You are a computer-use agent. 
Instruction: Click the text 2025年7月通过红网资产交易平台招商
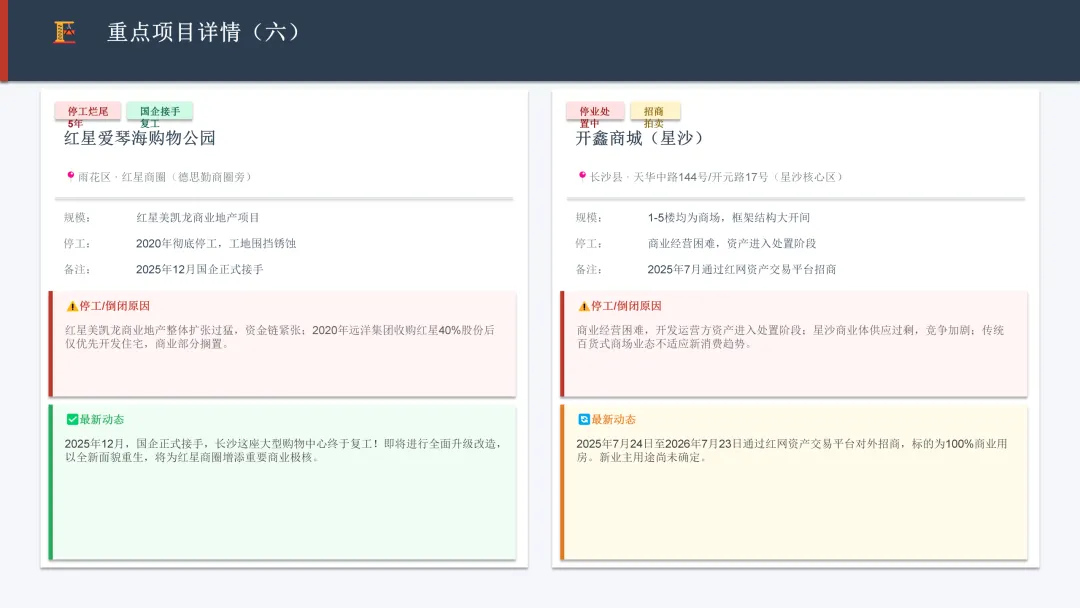click(742, 270)
